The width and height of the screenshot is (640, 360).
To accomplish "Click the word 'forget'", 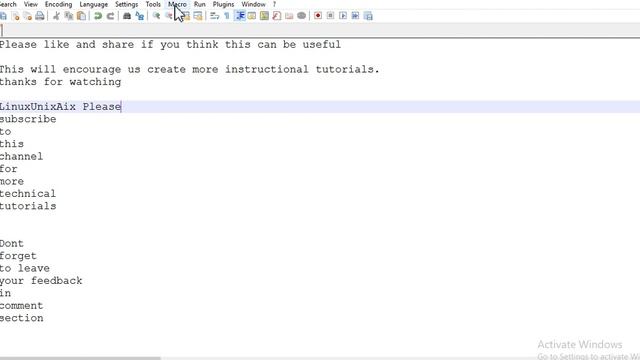I will (x=18, y=256).
